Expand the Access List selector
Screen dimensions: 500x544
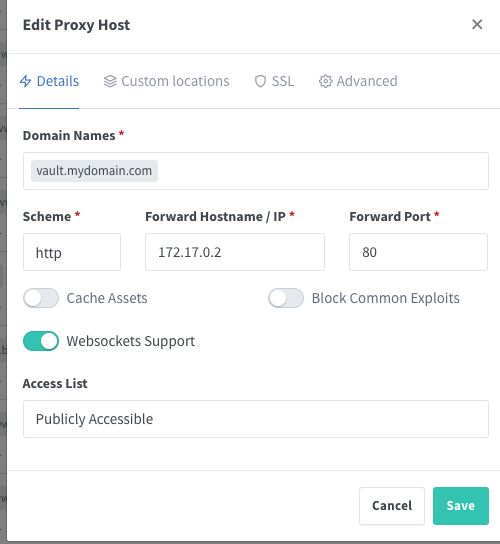click(256, 419)
